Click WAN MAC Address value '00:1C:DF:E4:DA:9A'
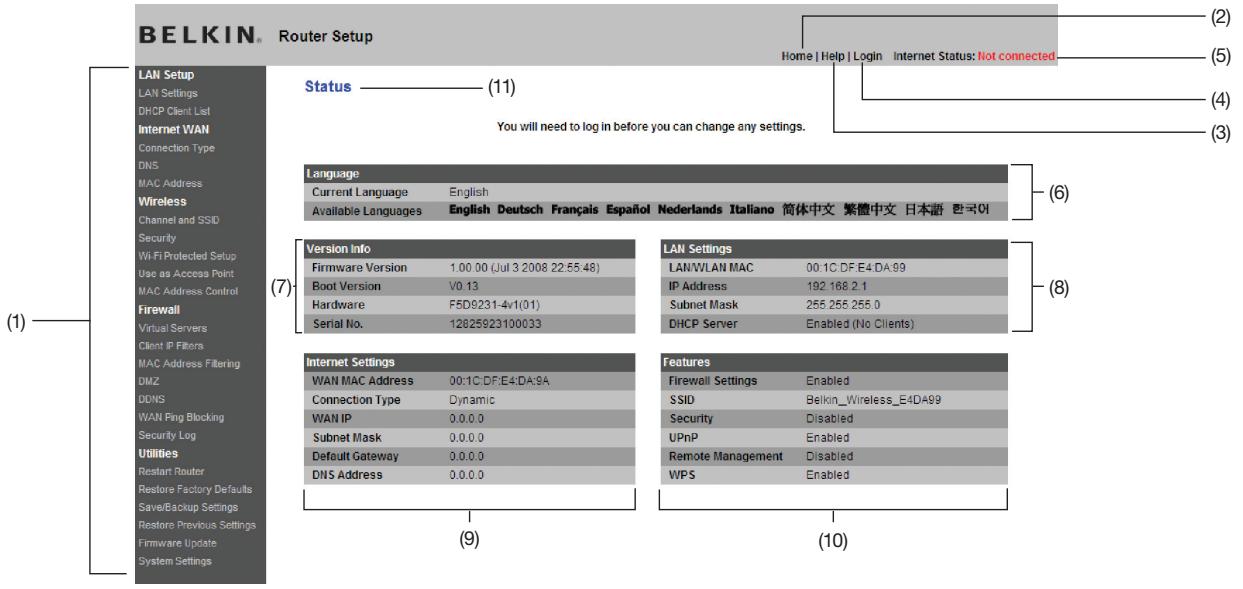This screenshot has width=1243, height=589. (x=498, y=381)
